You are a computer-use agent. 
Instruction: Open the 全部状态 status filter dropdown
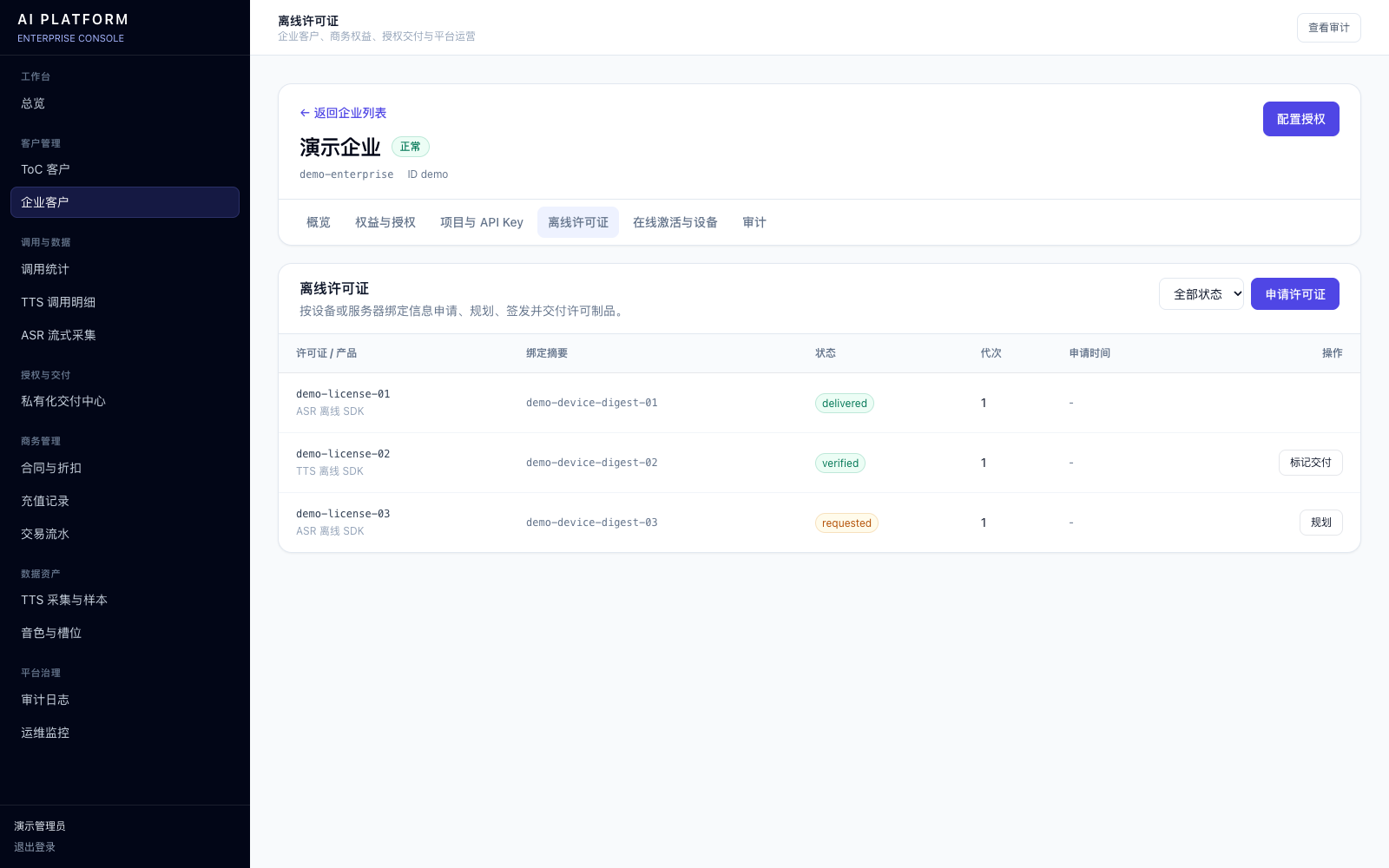pos(1201,294)
